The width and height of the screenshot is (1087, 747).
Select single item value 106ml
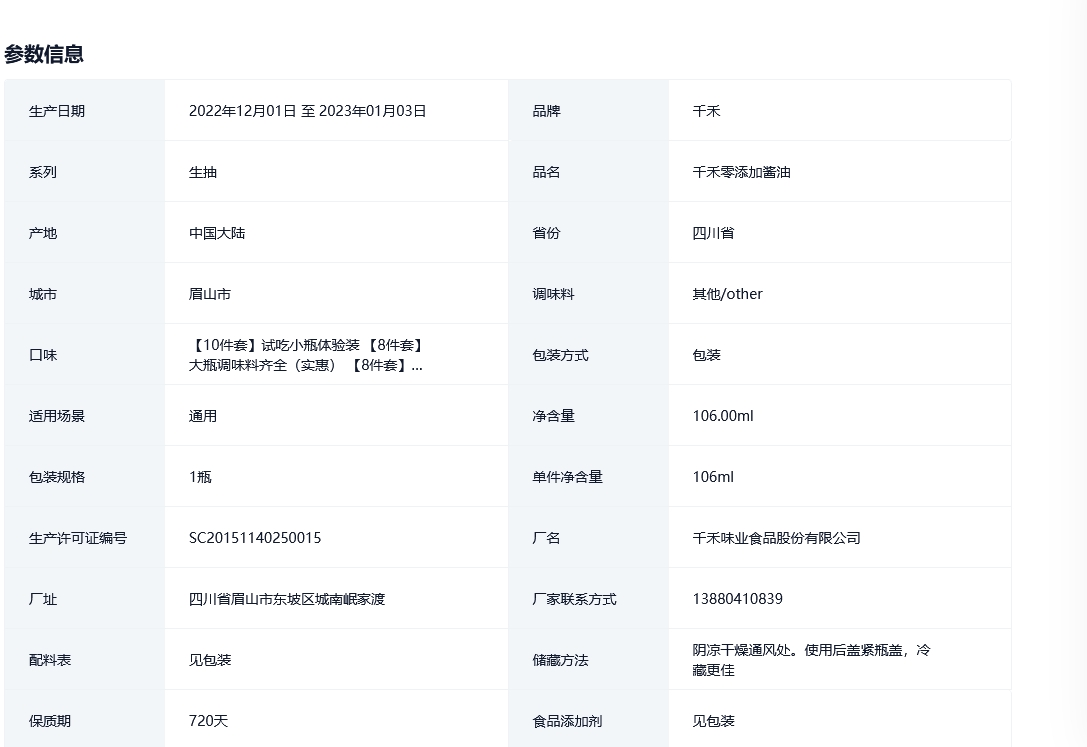pos(713,477)
